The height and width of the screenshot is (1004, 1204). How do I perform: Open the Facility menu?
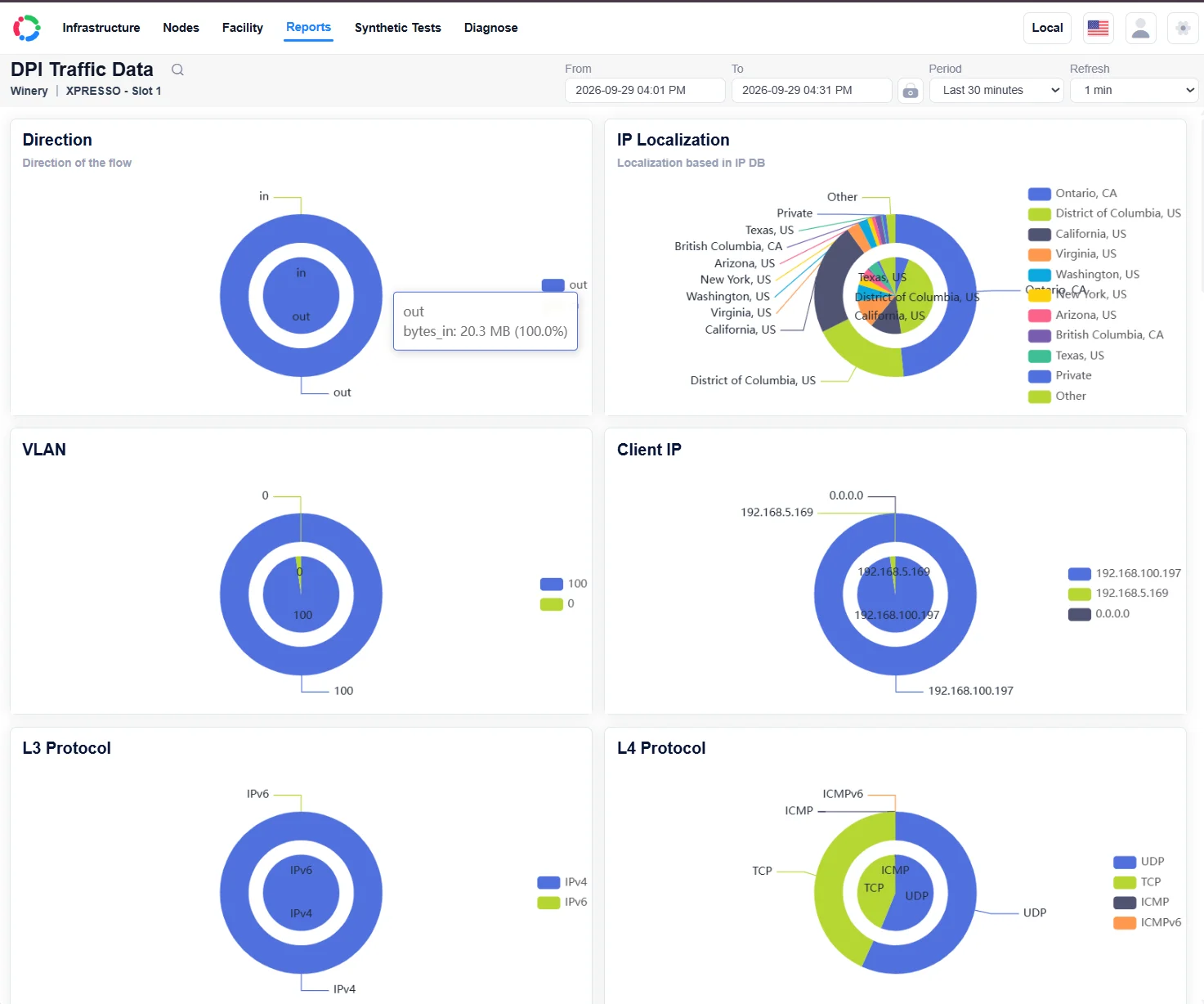243,28
